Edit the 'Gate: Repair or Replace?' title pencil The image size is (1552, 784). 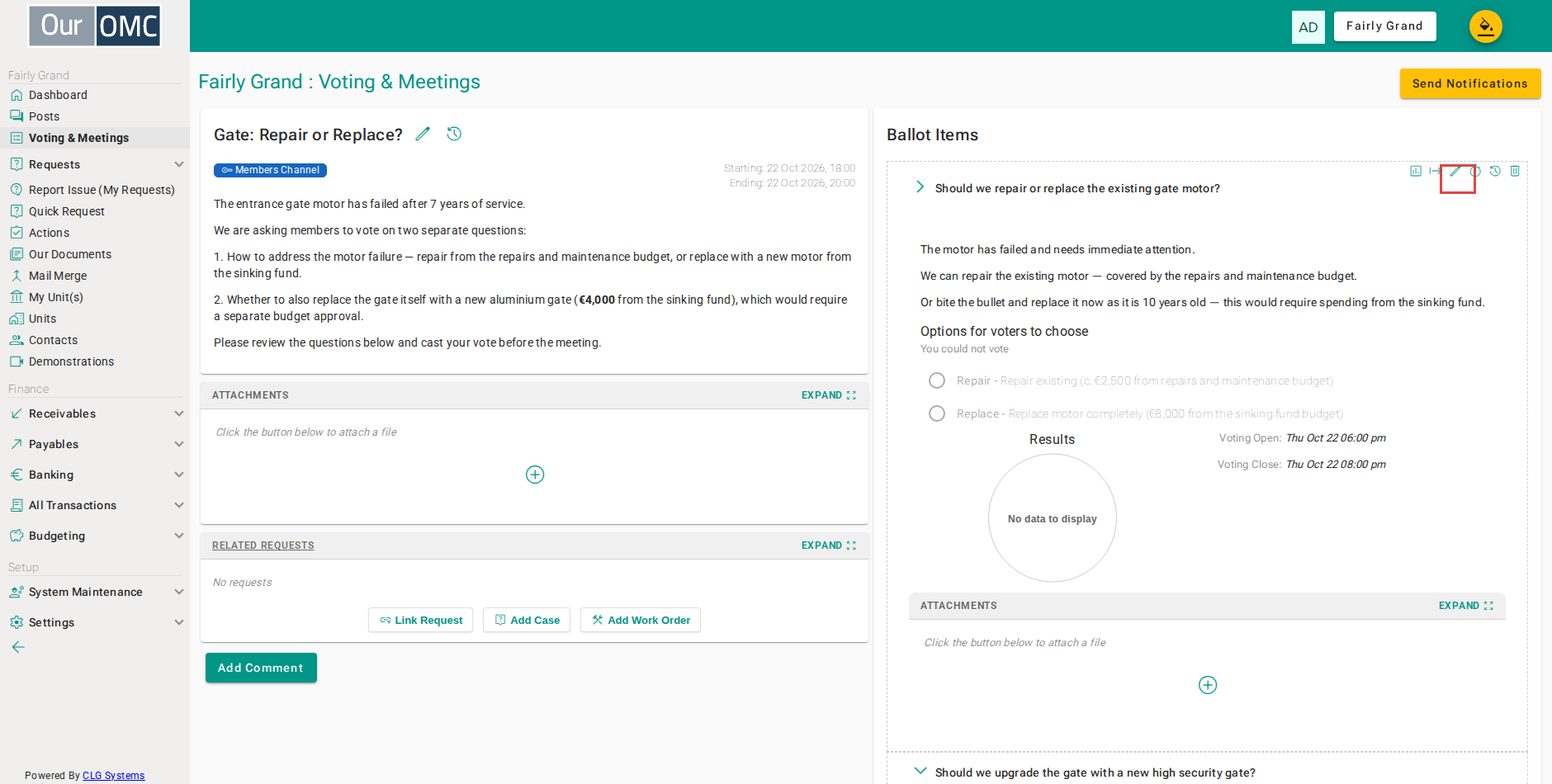coord(423,134)
